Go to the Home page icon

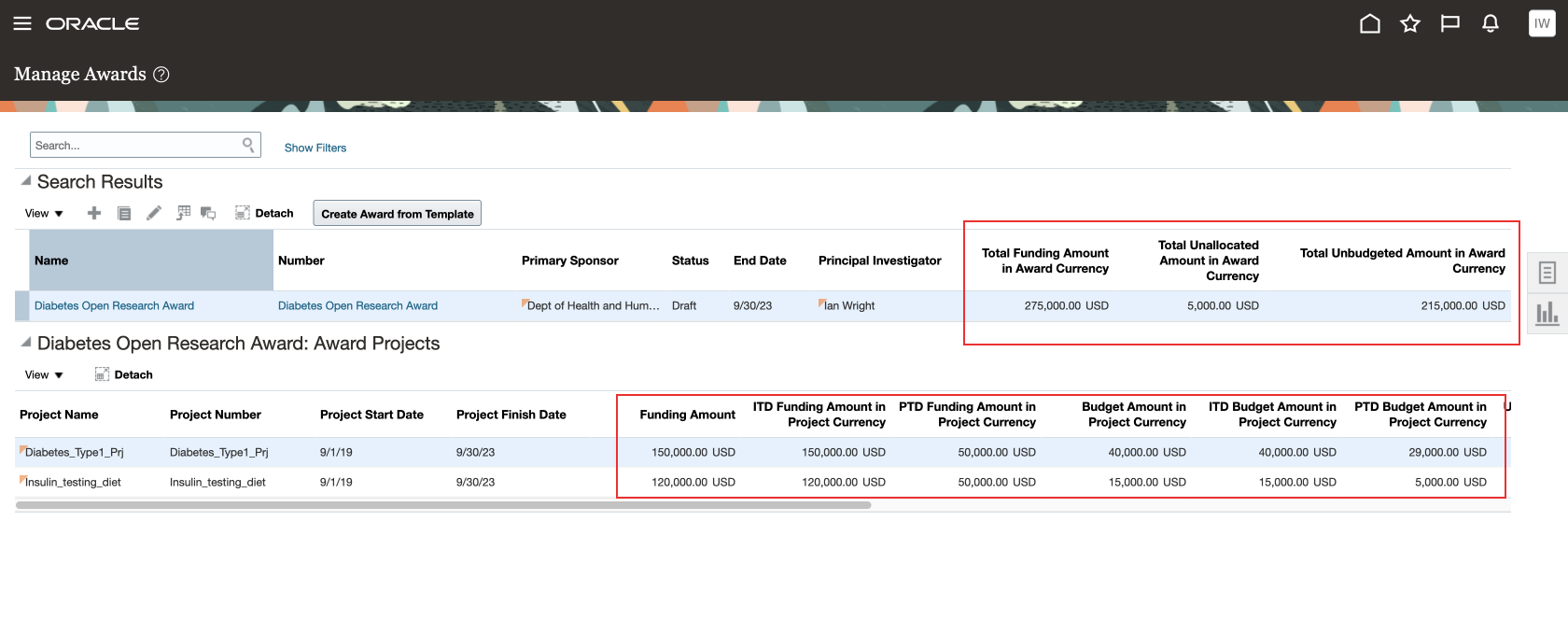coord(1370,23)
